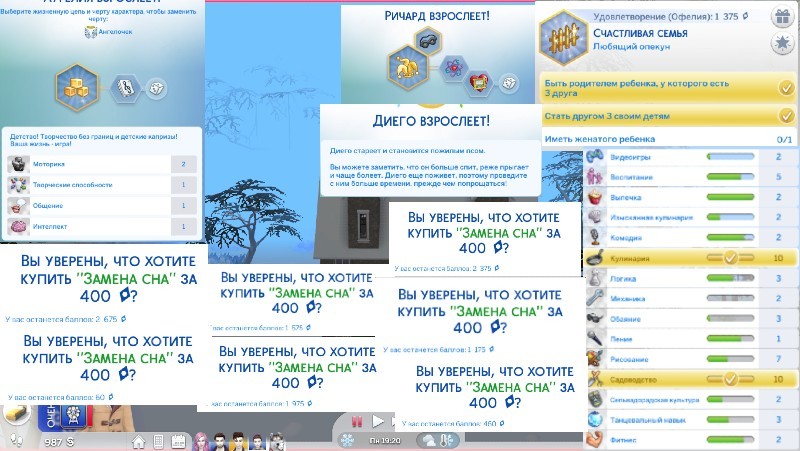The height and width of the screenshot is (451, 800).
Task: Click the Обаяние sunglasses skill icon
Action: 594,318
